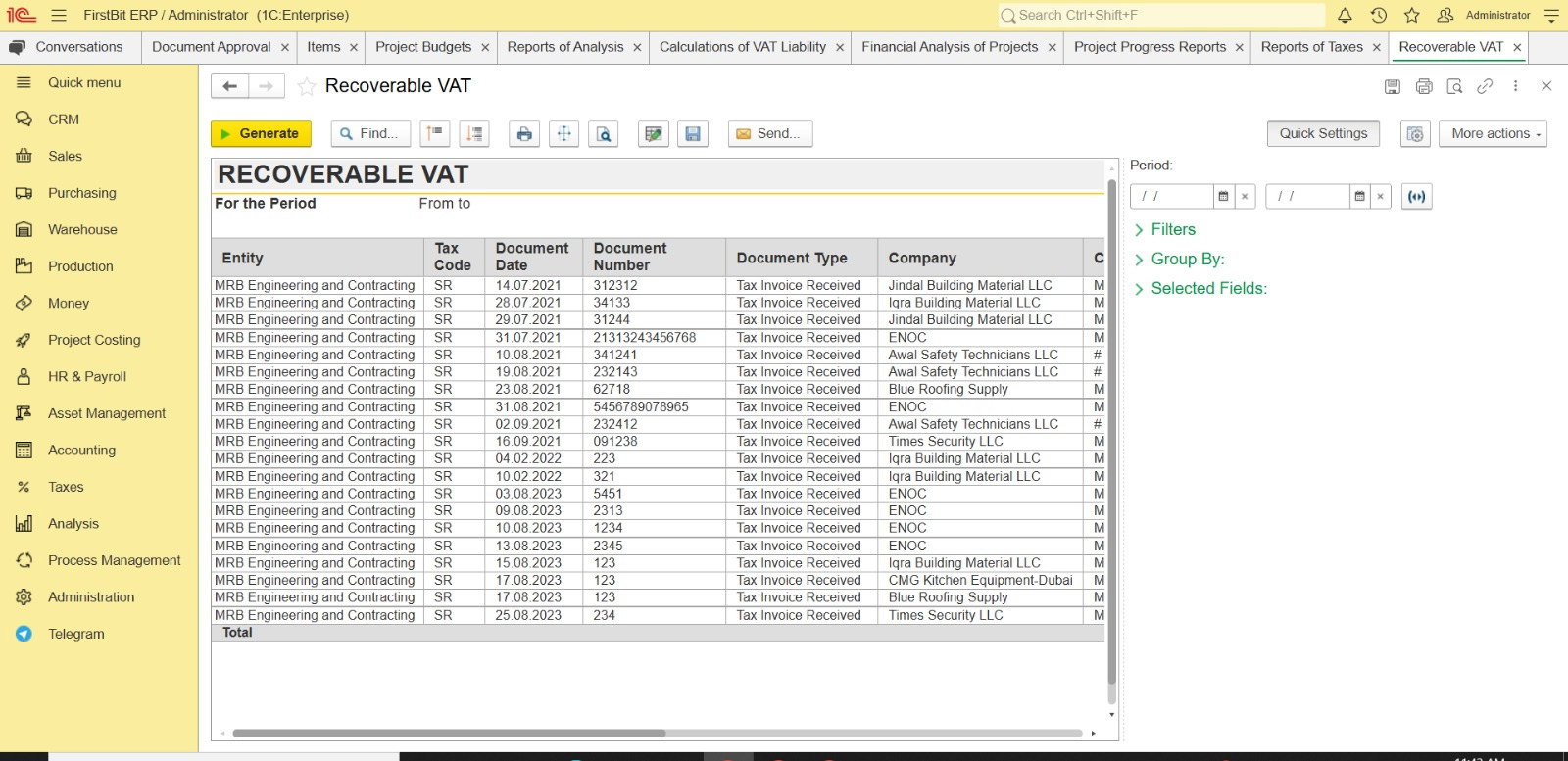Screen dimensions: 1568x761
Task: Open Quick Settings
Action: click(1323, 134)
